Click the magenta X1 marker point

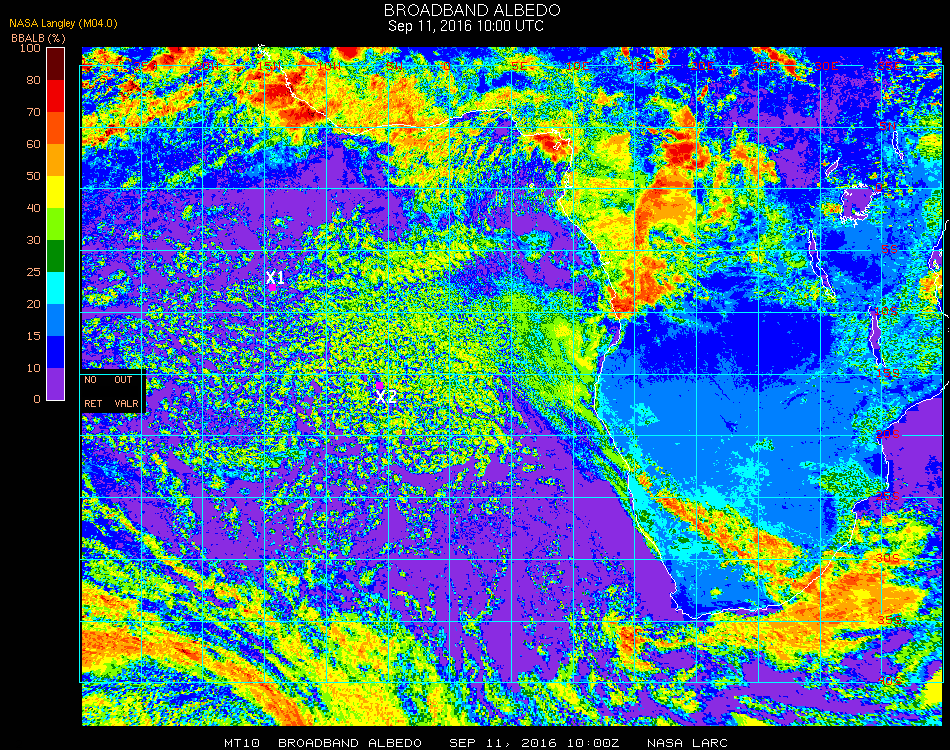tap(273, 287)
